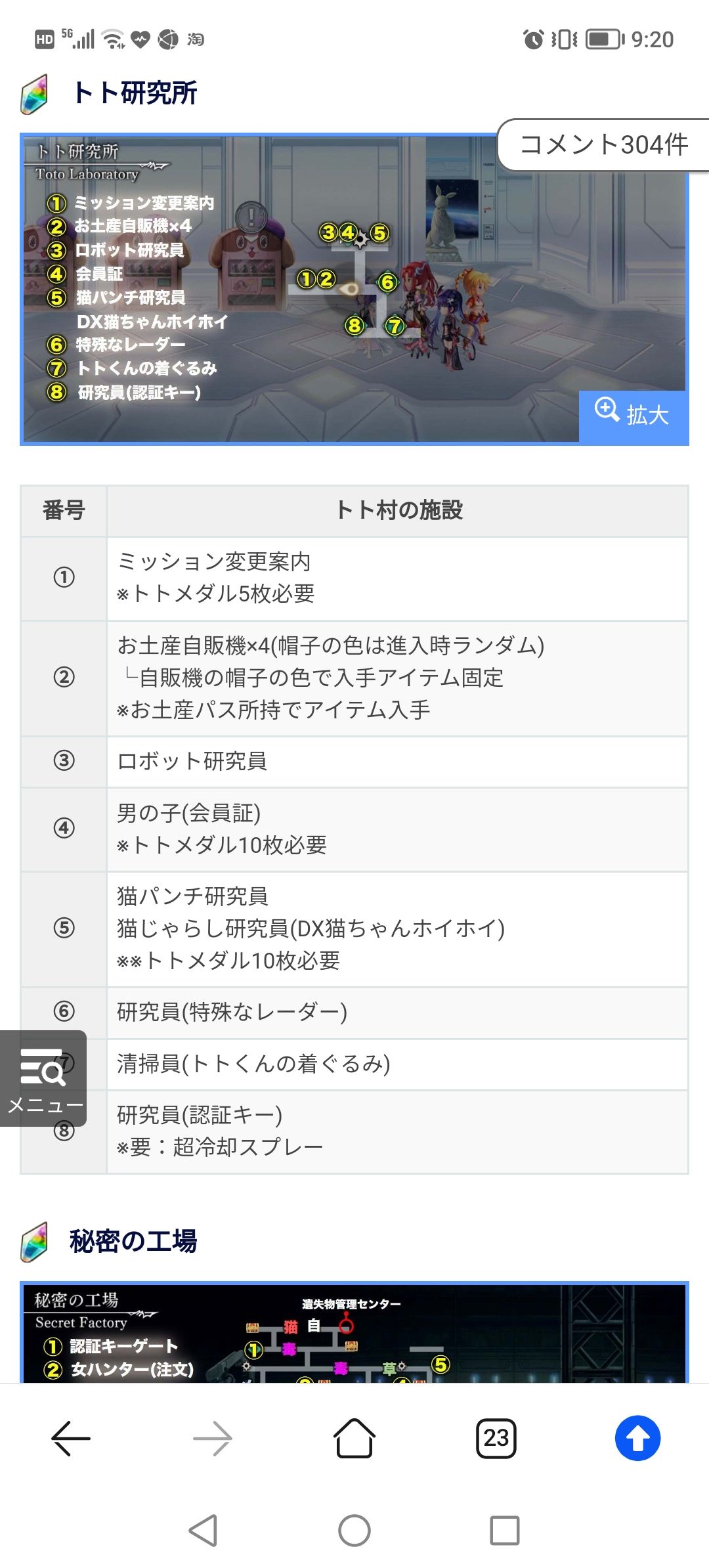709x1568 pixels.
Task: Tap the crystal icon beside トト研究所
Action: (x=35, y=94)
